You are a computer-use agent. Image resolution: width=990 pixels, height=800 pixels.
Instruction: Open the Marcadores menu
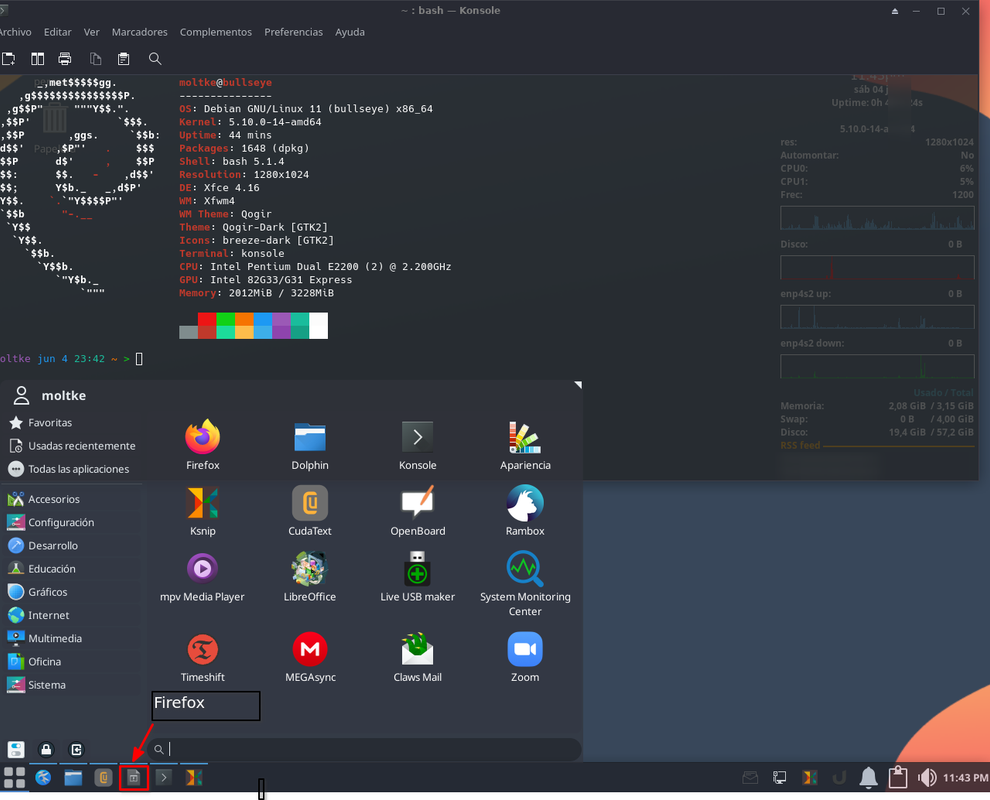coord(140,32)
